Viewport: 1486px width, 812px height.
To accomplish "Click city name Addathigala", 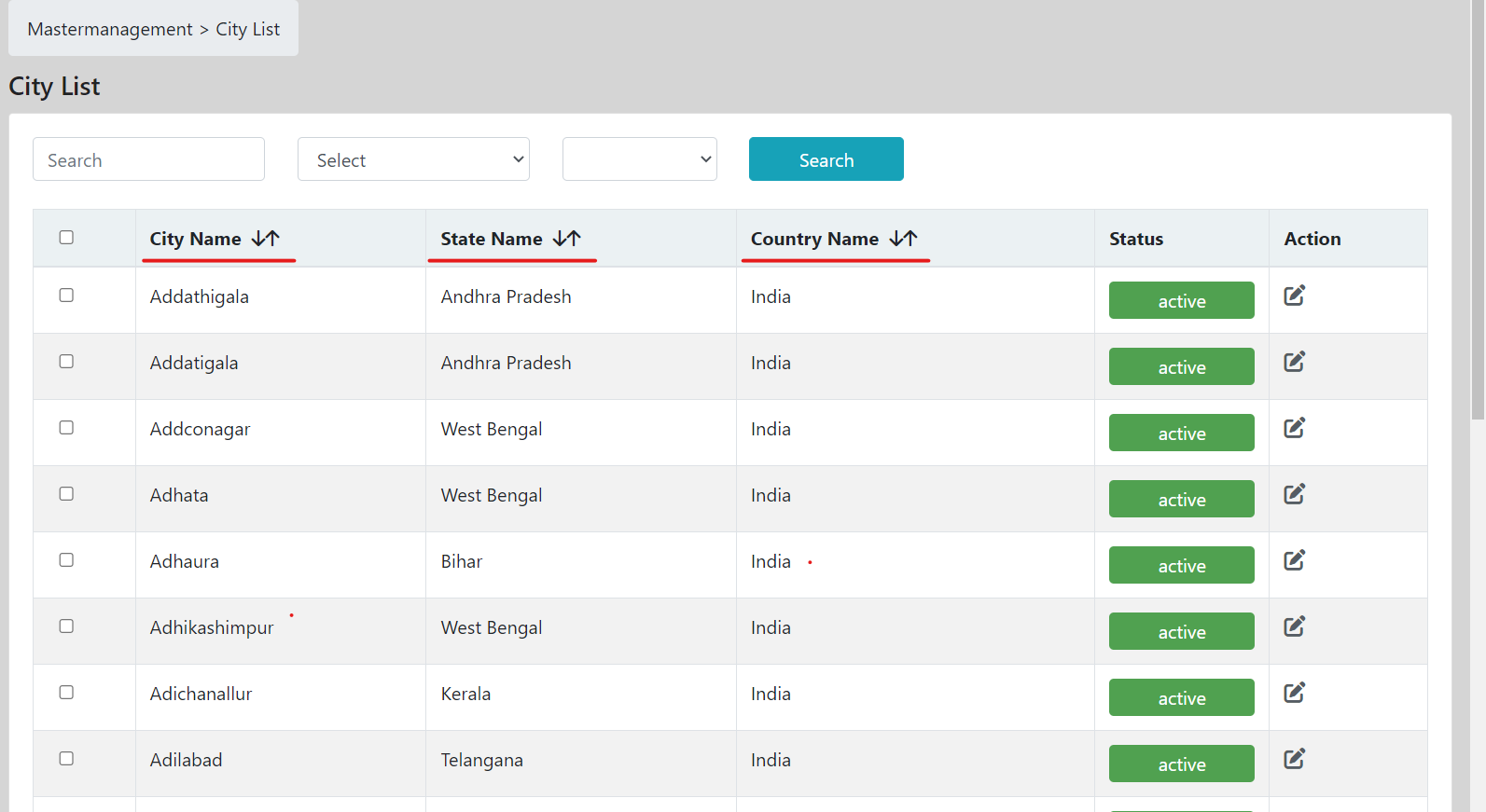I will click(x=200, y=296).
